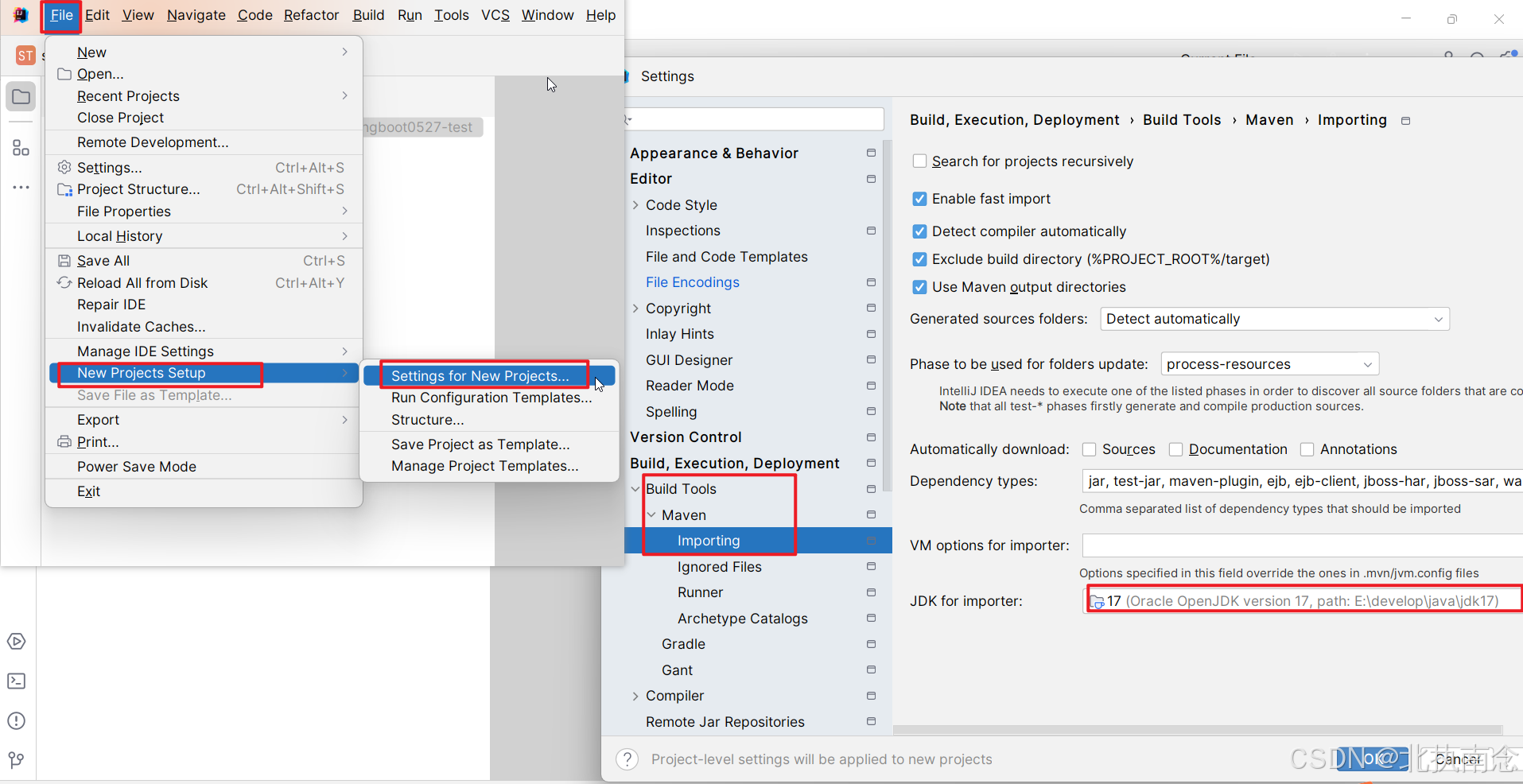The width and height of the screenshot is (1523, 784).
Task: Select Archetype Catalogs in settings tree
Action: (x=742, y=619)
